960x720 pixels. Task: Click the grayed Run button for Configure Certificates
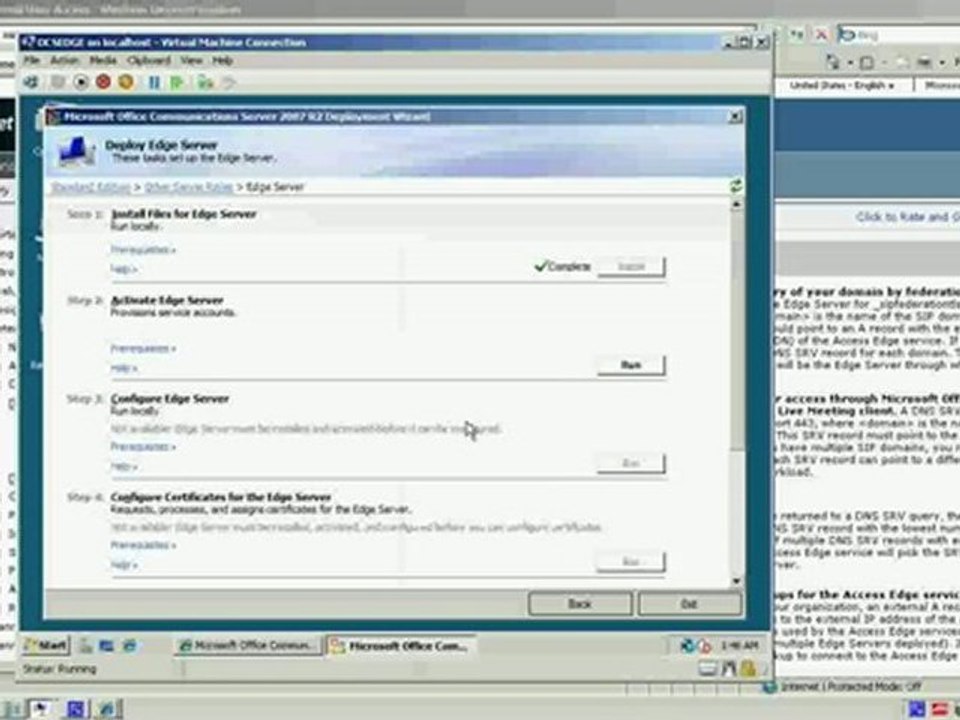tap(631, 562)
